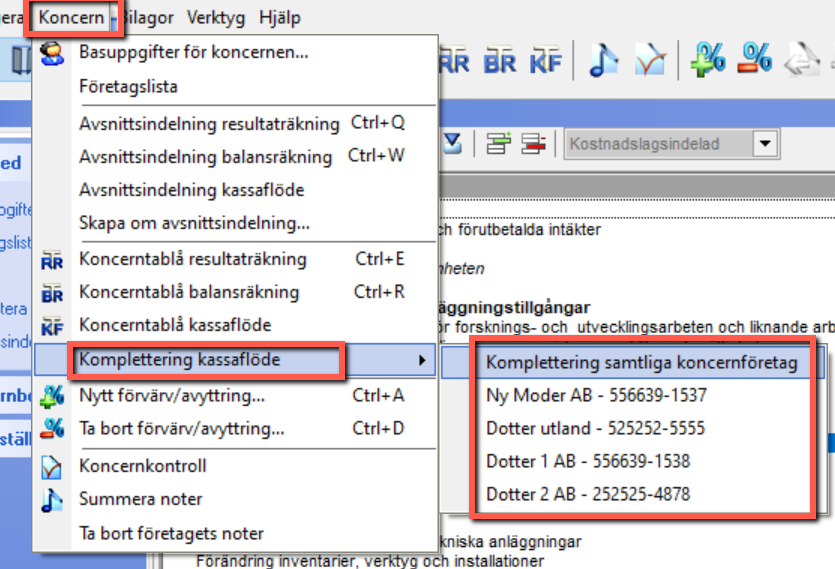Run Koncernkontroll from menu
This screenshot has width=835, height=569.
click(234, 466)
